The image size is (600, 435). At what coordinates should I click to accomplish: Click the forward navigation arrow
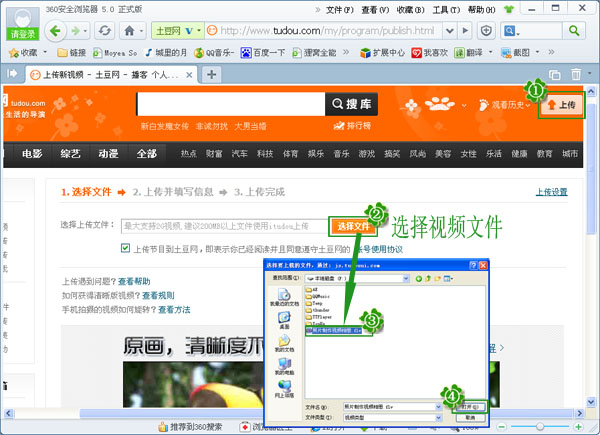click(x=76, y=31)
